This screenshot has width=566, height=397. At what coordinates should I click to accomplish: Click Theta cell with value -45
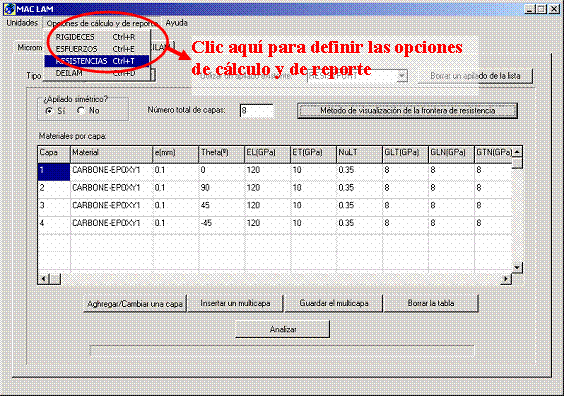(221, 225)
